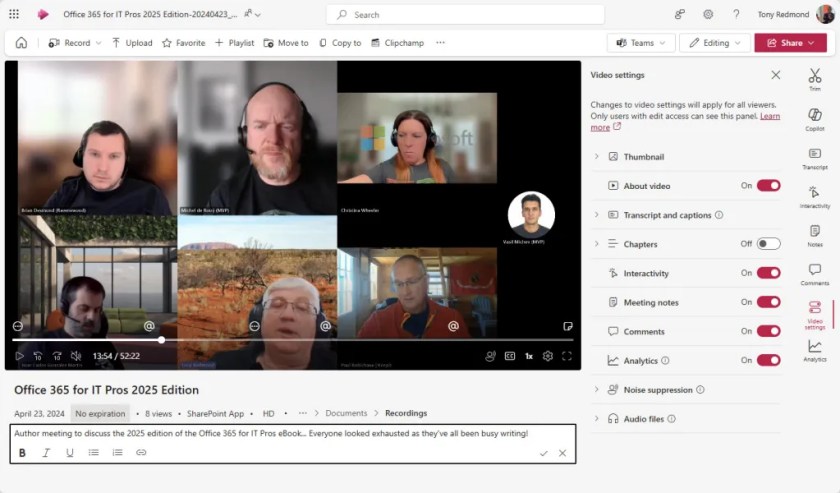Open toolbar more options ellipsis
The image size is (840, 493).
(x=440, y=43)
